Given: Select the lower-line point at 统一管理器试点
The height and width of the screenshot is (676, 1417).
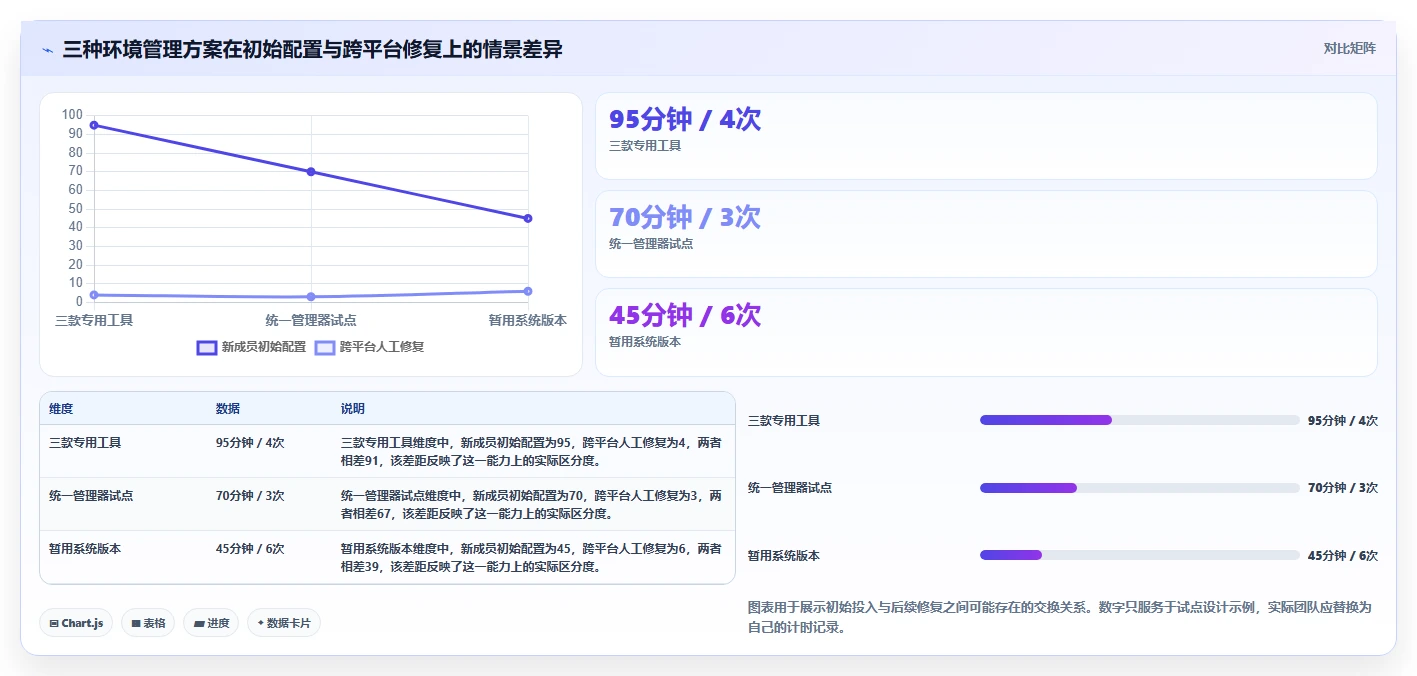Looking at the screenshot, I should click(311, 297).
